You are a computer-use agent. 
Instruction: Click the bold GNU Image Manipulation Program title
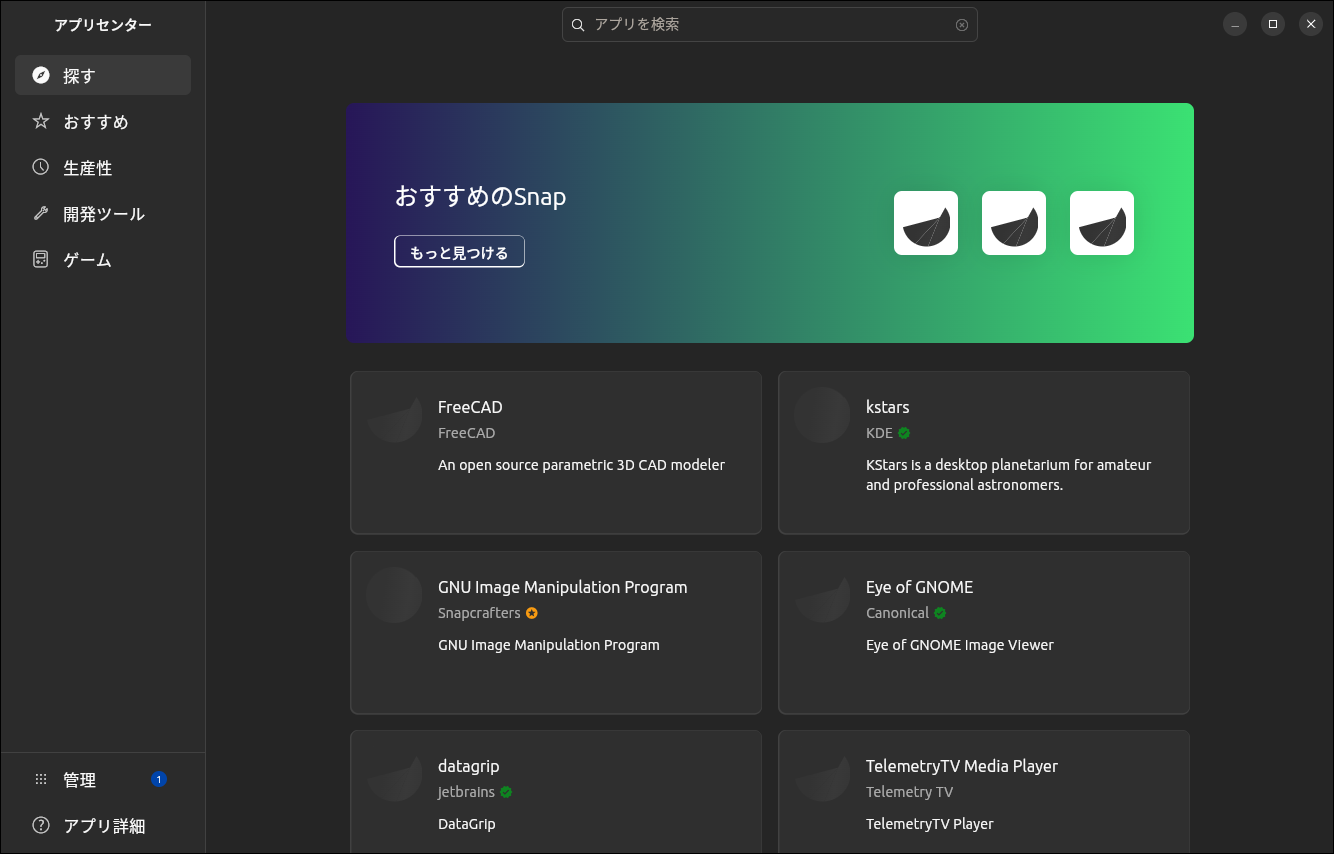pyautogui.click(x=563, y=587)
